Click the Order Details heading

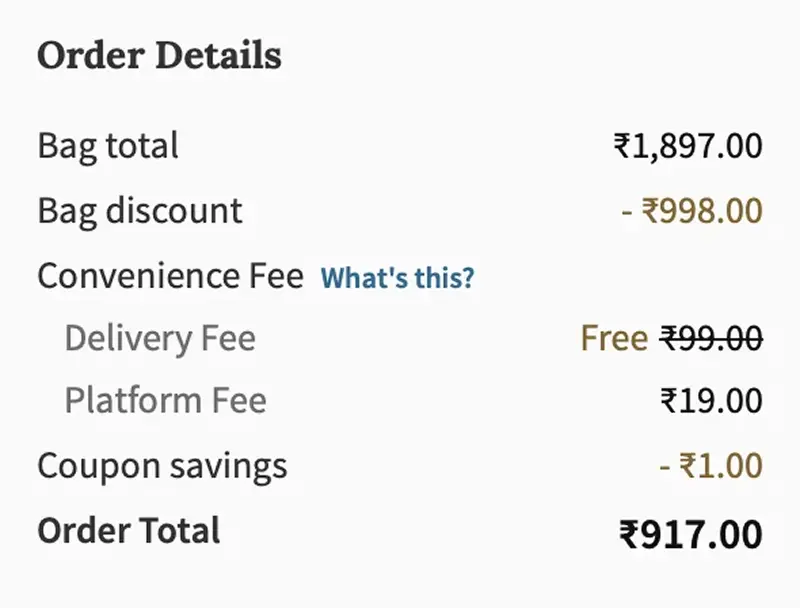(x=158, y=56)
